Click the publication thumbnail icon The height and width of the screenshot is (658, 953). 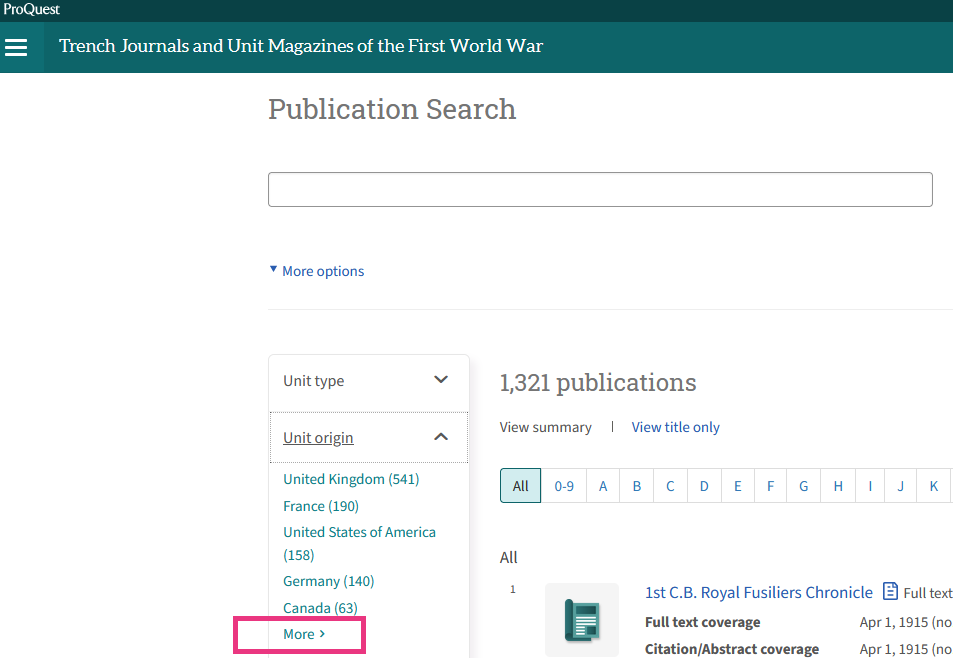click(581, 619)
